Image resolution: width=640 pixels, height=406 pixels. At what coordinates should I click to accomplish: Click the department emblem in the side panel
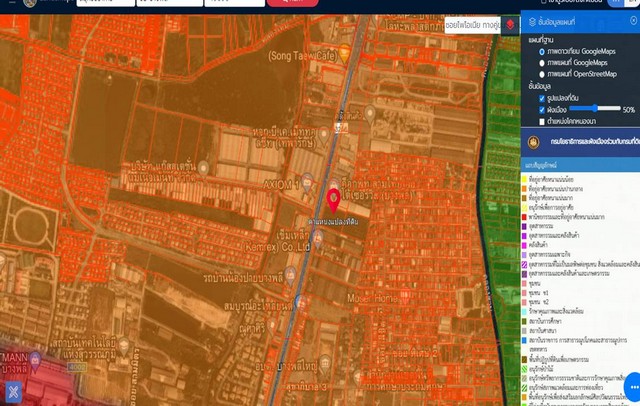point(533,142)
